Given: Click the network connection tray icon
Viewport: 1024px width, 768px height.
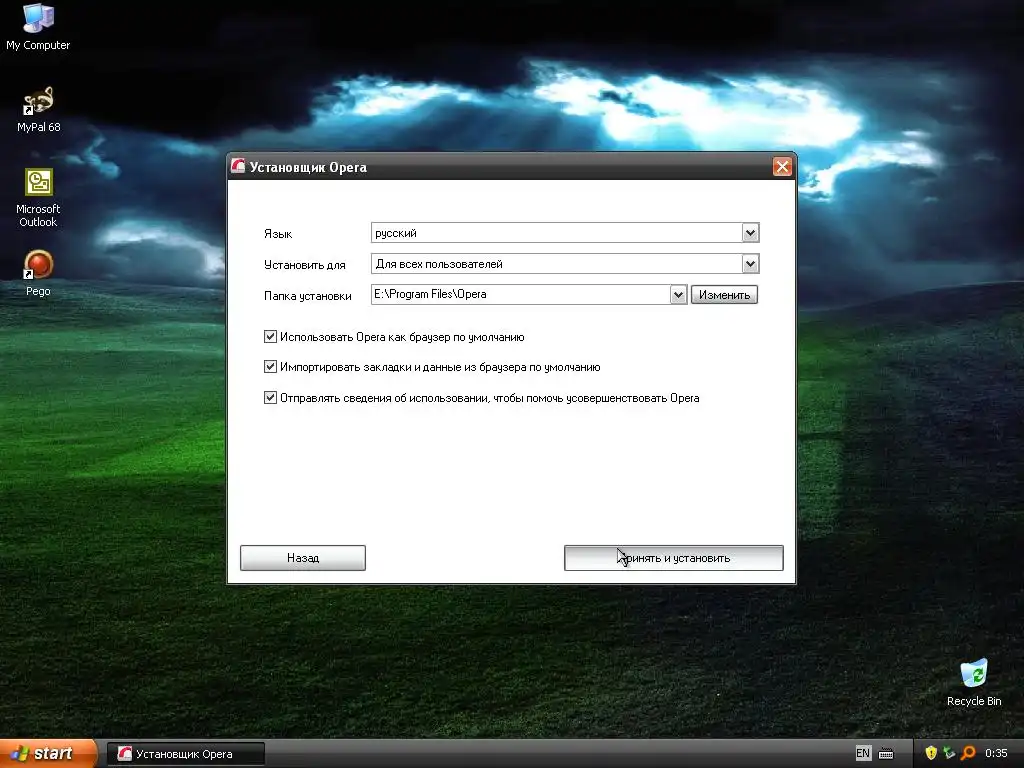Looking at the screenshot, I should tap(949, 753).
